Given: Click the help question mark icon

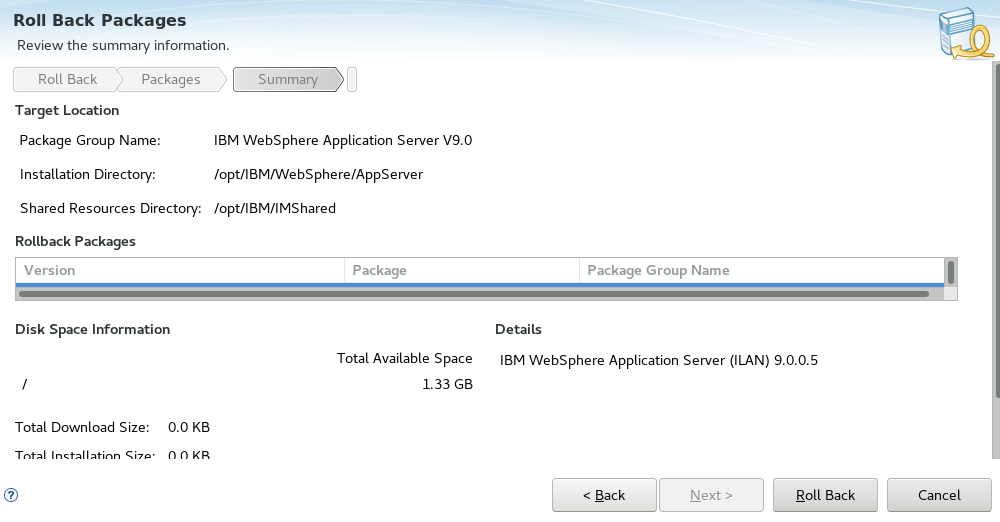Looking at the screenshot, I should pyautogui.click(x=11, y=495).
